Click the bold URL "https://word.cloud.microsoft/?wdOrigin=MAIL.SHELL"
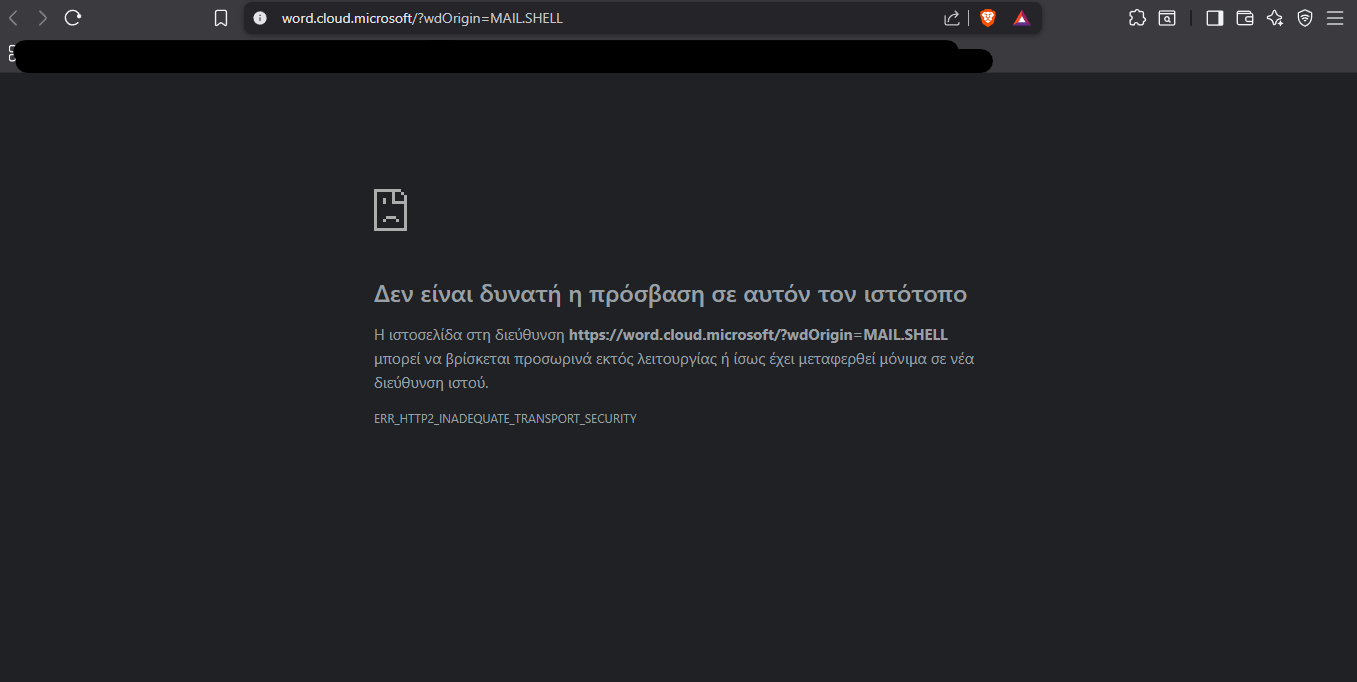Screen dimensions: 1357x682 (758, 334)
